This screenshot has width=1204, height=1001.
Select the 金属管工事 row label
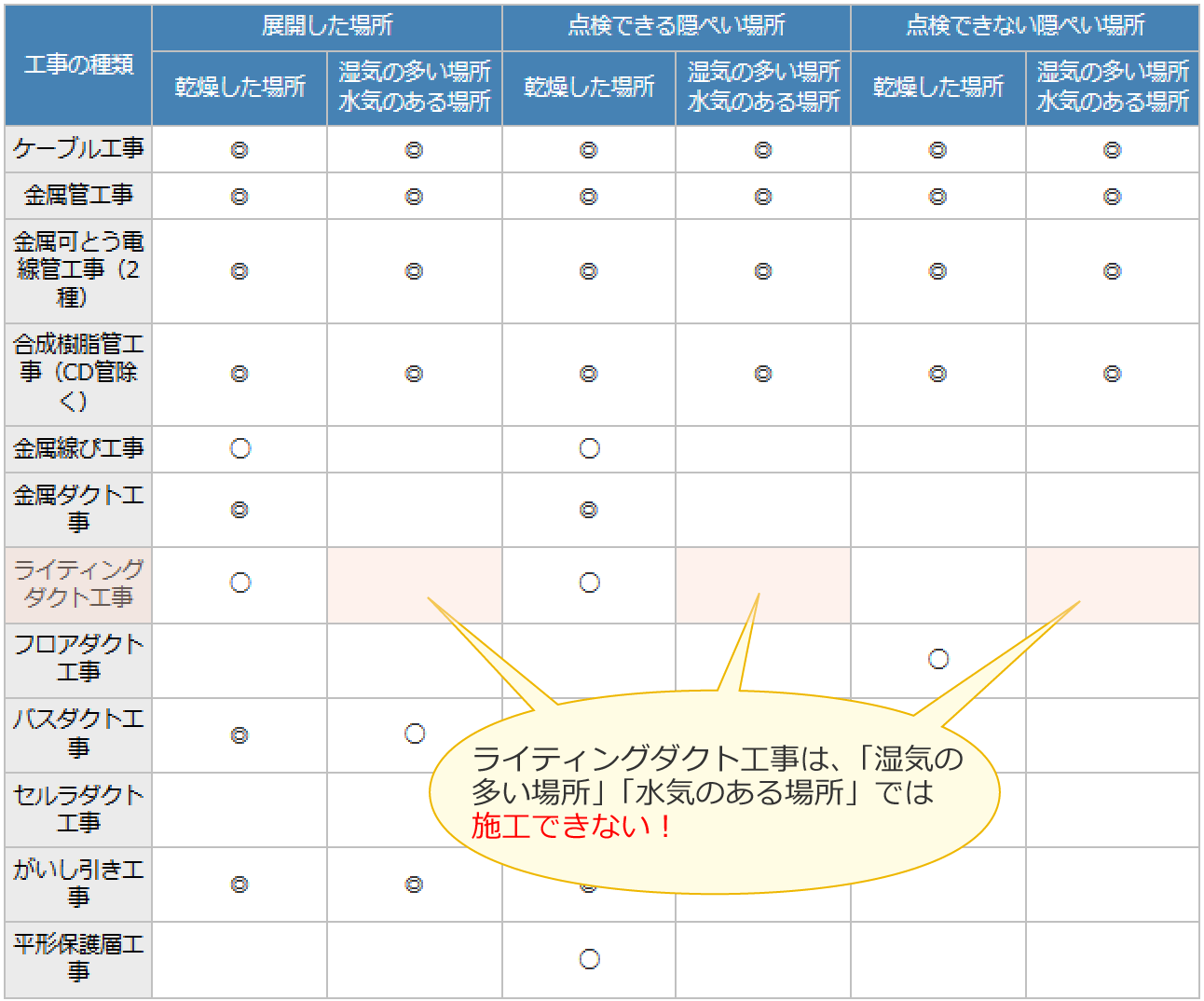tap(78, 196)
